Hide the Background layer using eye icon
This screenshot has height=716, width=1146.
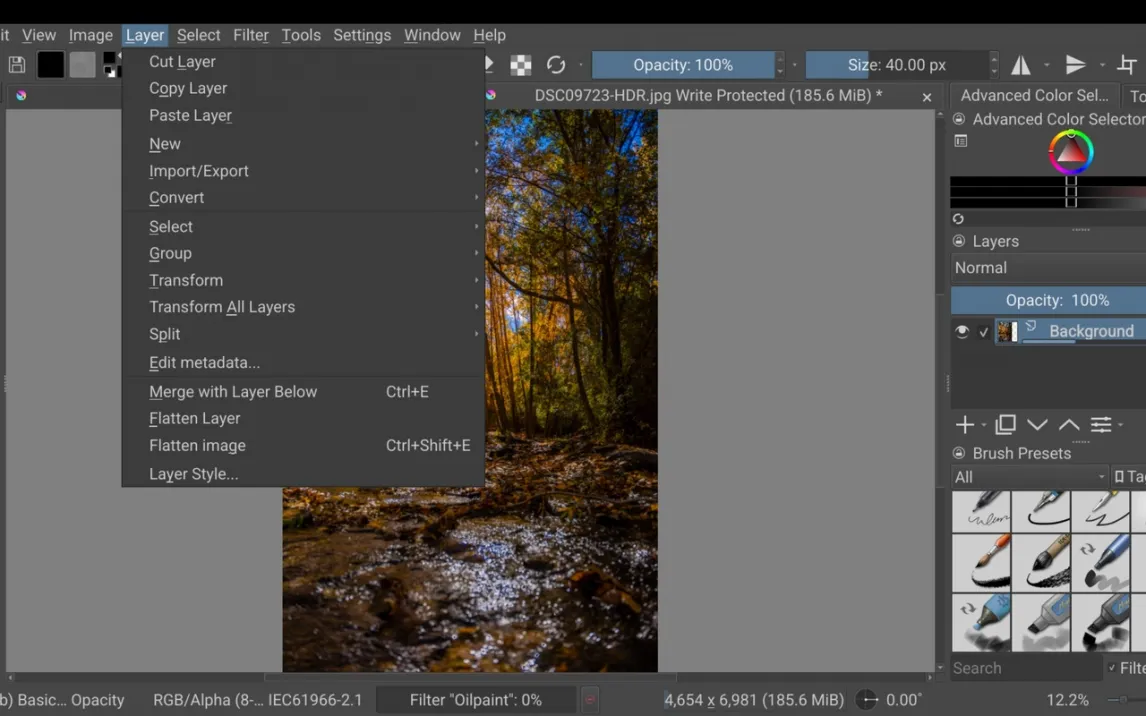point(962,332)
